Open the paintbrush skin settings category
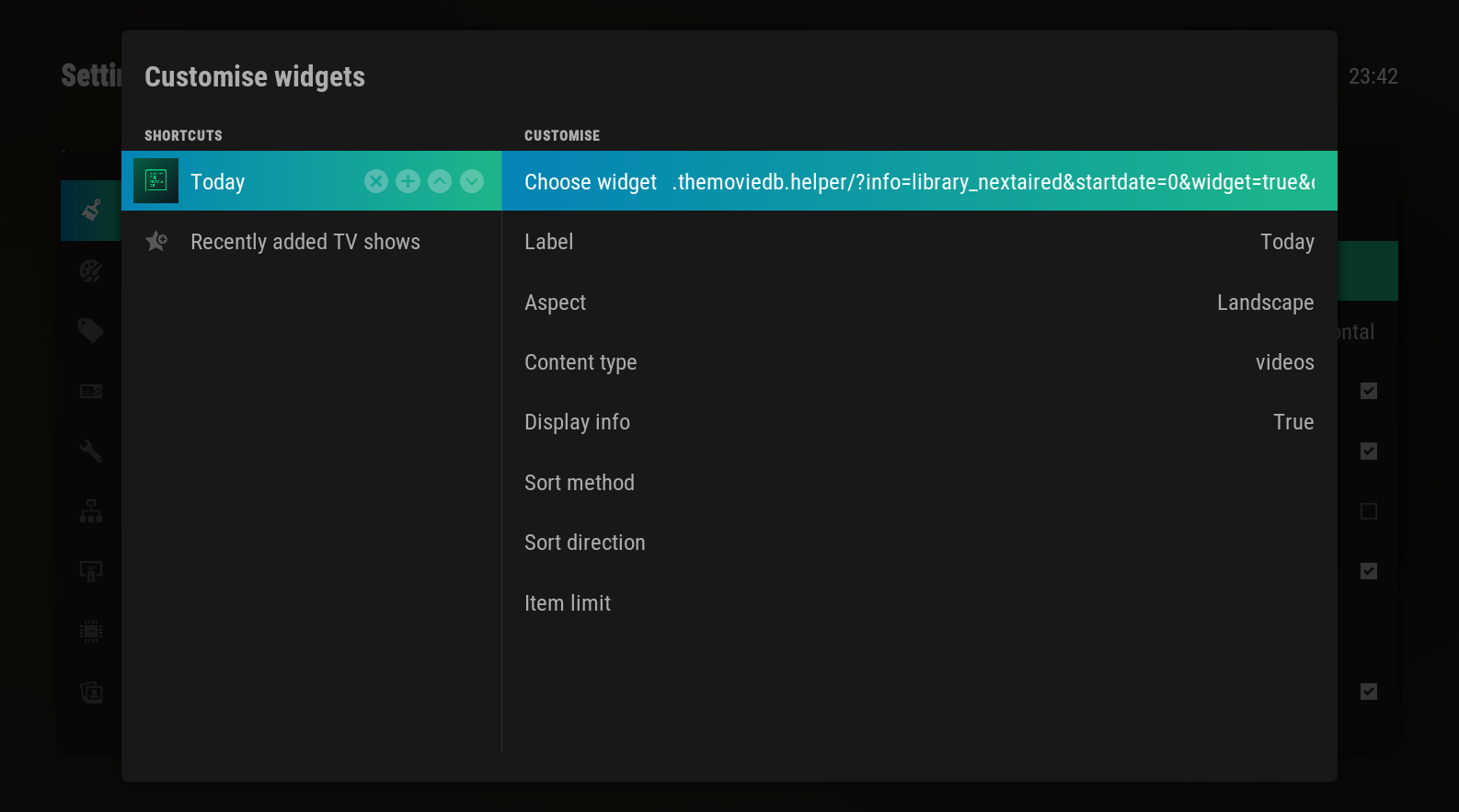 91,211
